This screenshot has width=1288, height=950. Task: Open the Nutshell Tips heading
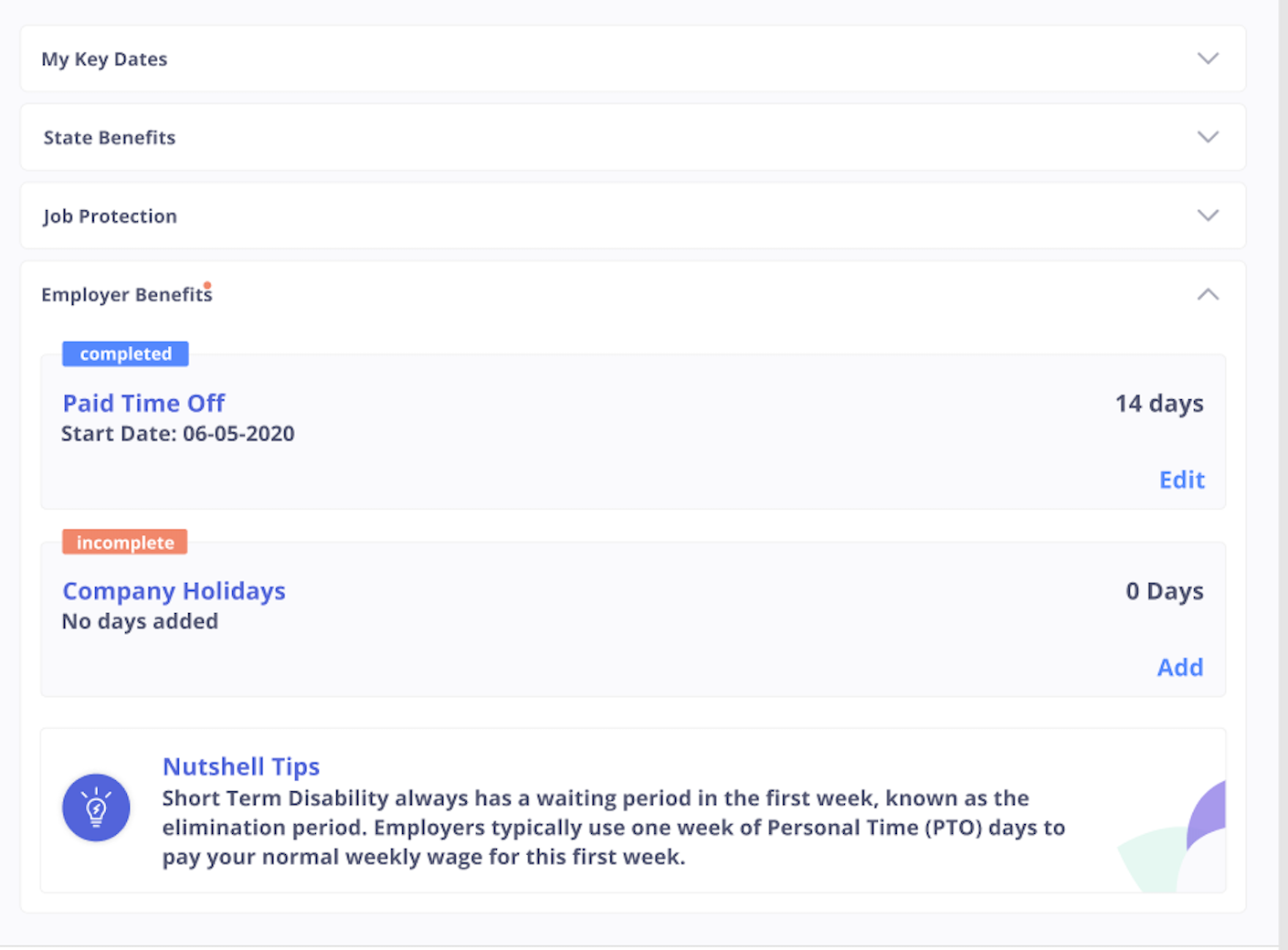click(x=241, y=766)
